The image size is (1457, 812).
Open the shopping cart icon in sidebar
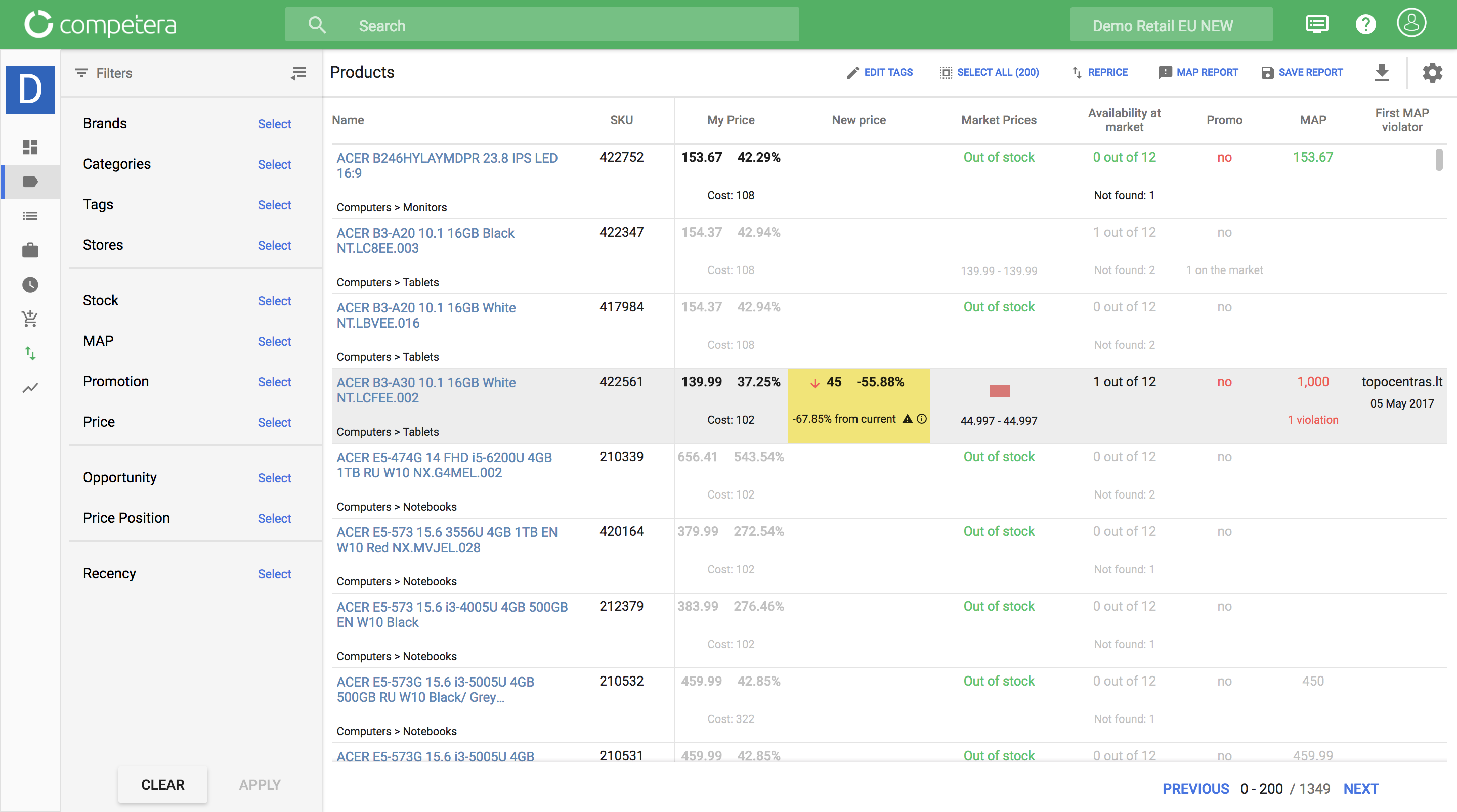(30, 319)
